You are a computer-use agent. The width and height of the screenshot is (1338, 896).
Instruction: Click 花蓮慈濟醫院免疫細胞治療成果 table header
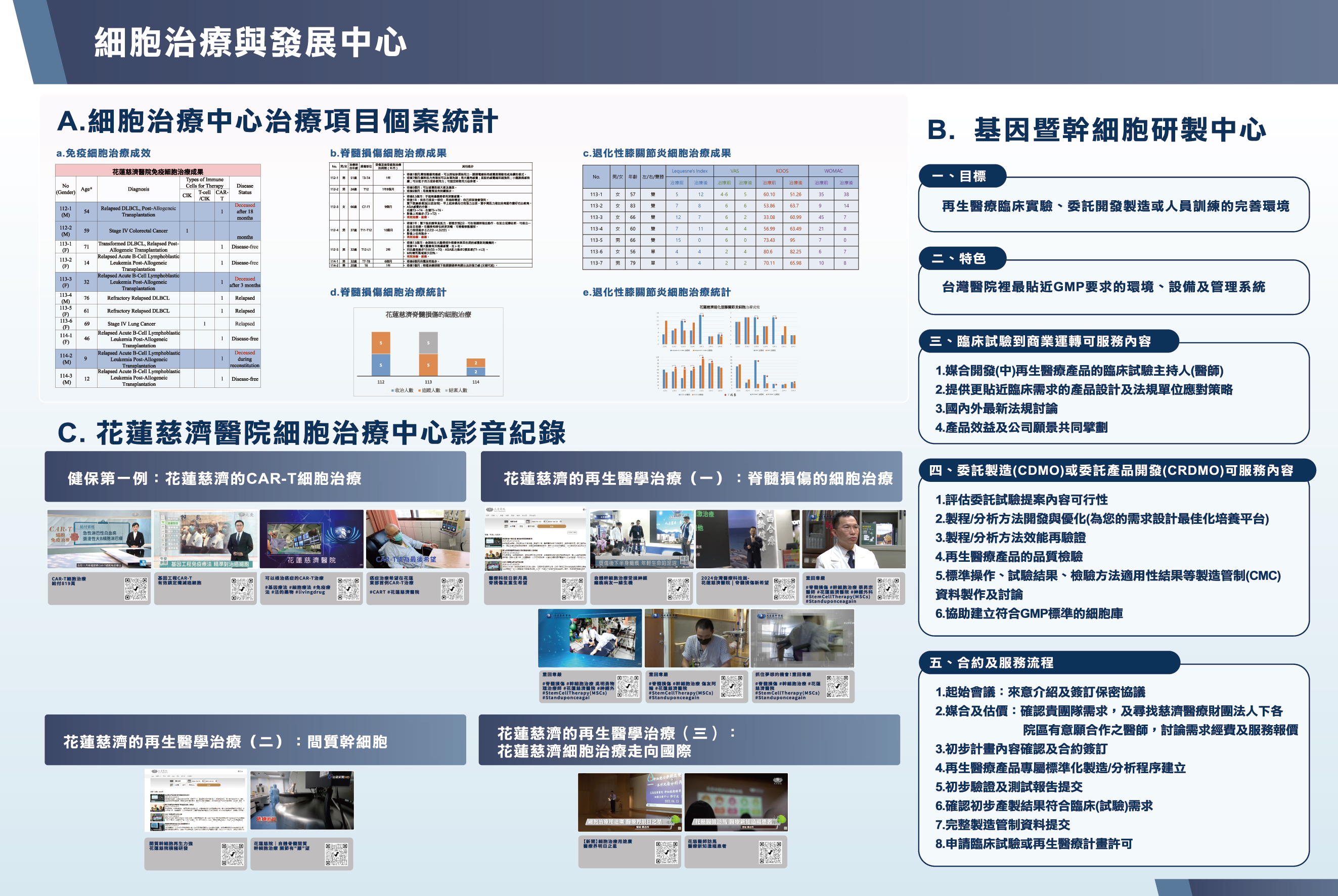click(158, 171)
